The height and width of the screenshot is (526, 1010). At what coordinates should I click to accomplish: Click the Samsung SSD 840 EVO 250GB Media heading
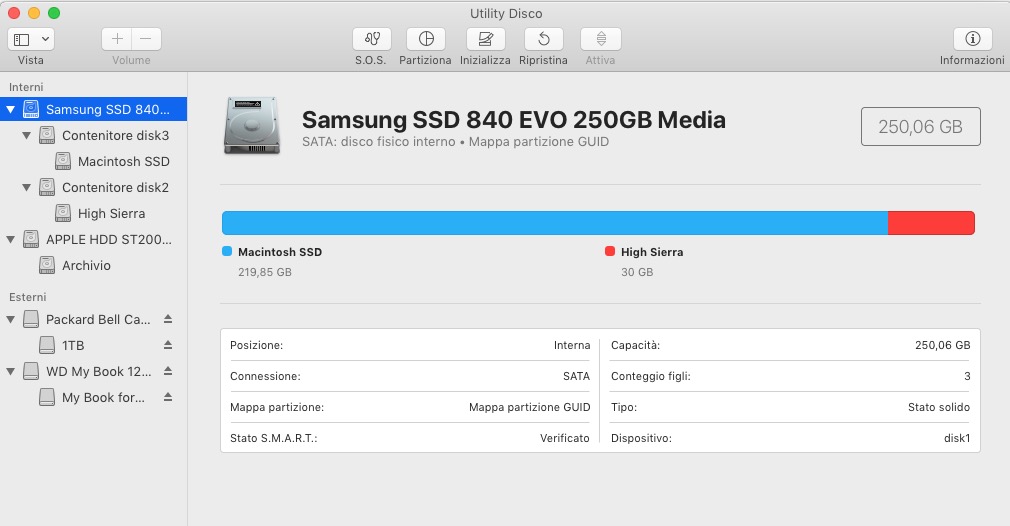[x=513, y=120]
